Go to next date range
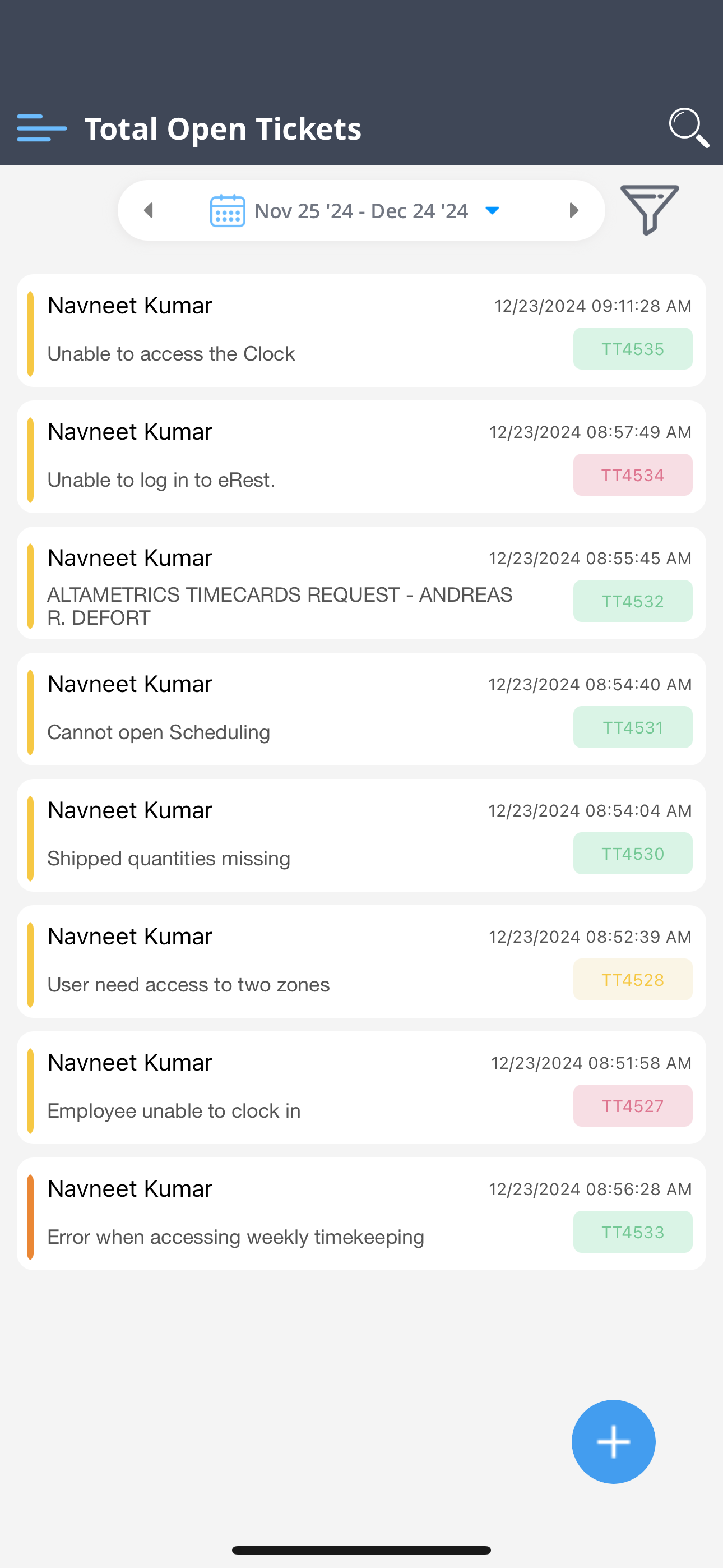The height and width of the screenshot is (1568, 723). tap(573, 211)
